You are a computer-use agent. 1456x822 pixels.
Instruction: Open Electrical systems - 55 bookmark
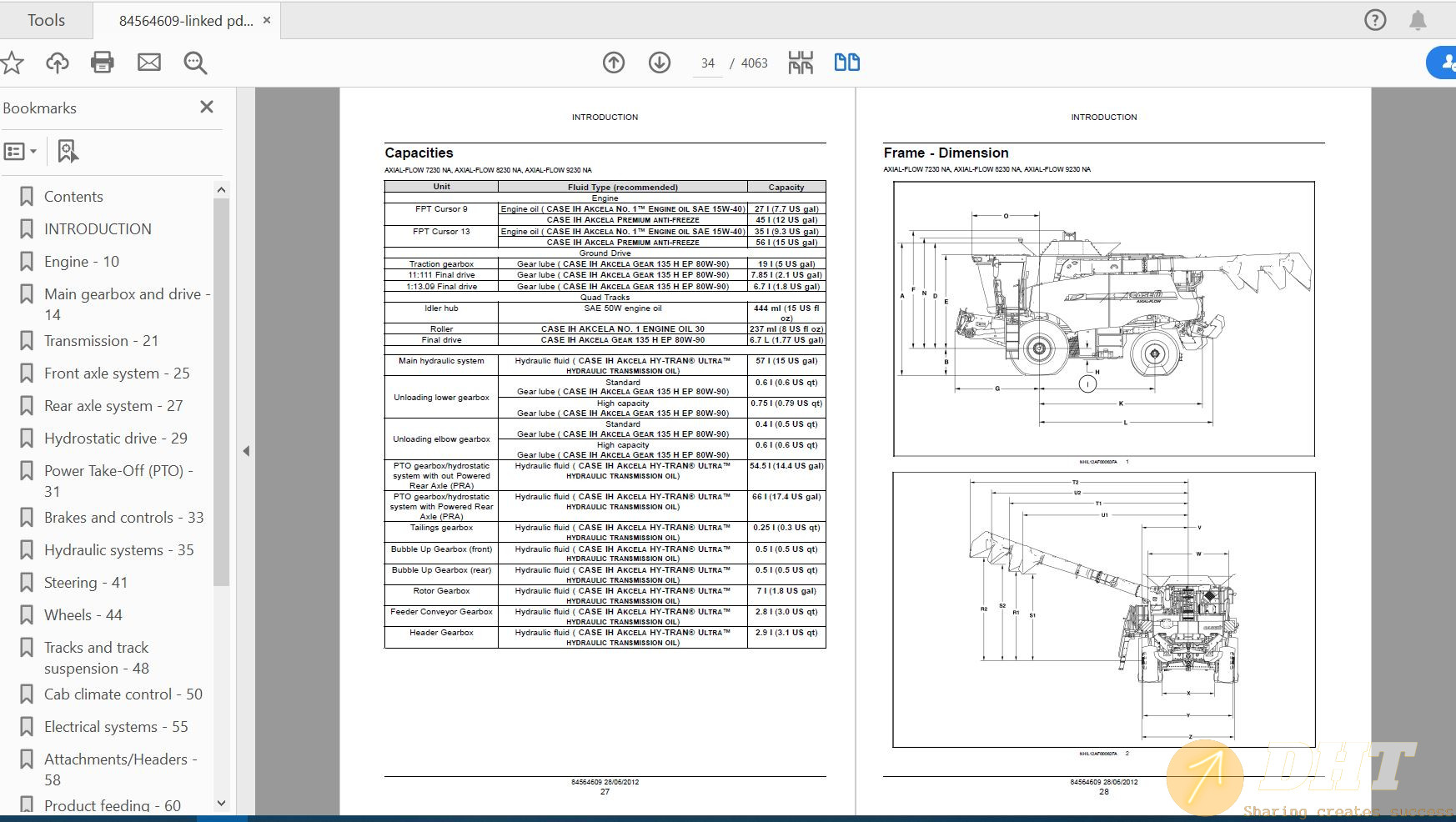coord(116,727)
